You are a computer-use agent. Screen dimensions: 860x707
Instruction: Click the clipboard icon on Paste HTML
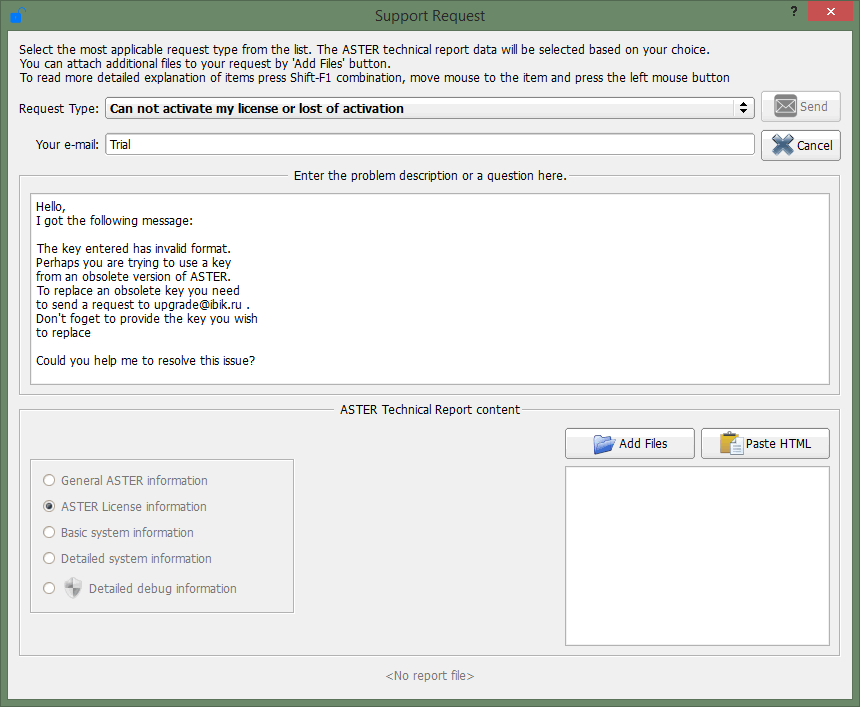point(731,443)
